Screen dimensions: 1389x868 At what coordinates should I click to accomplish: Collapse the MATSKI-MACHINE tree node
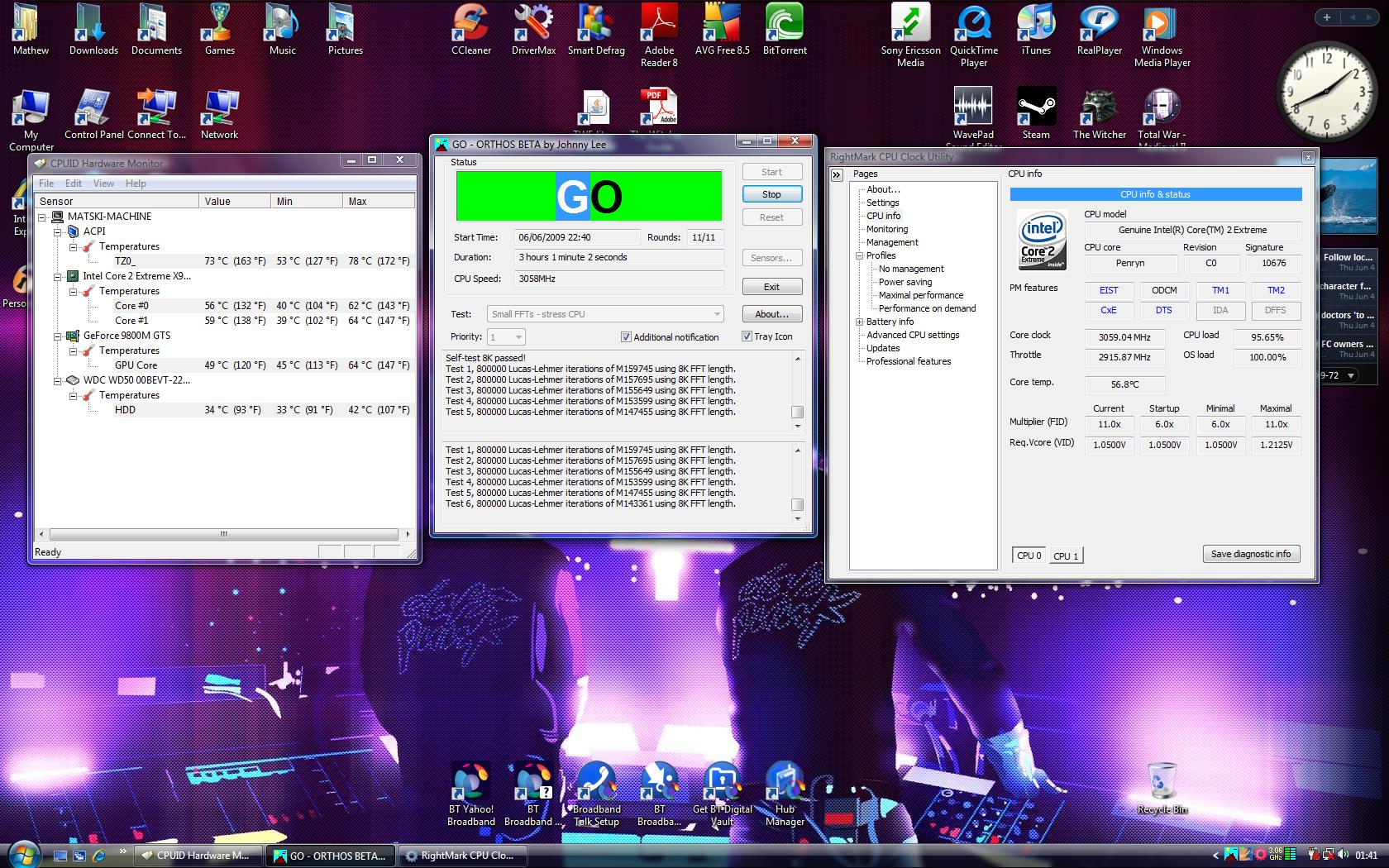coord(43,217)
